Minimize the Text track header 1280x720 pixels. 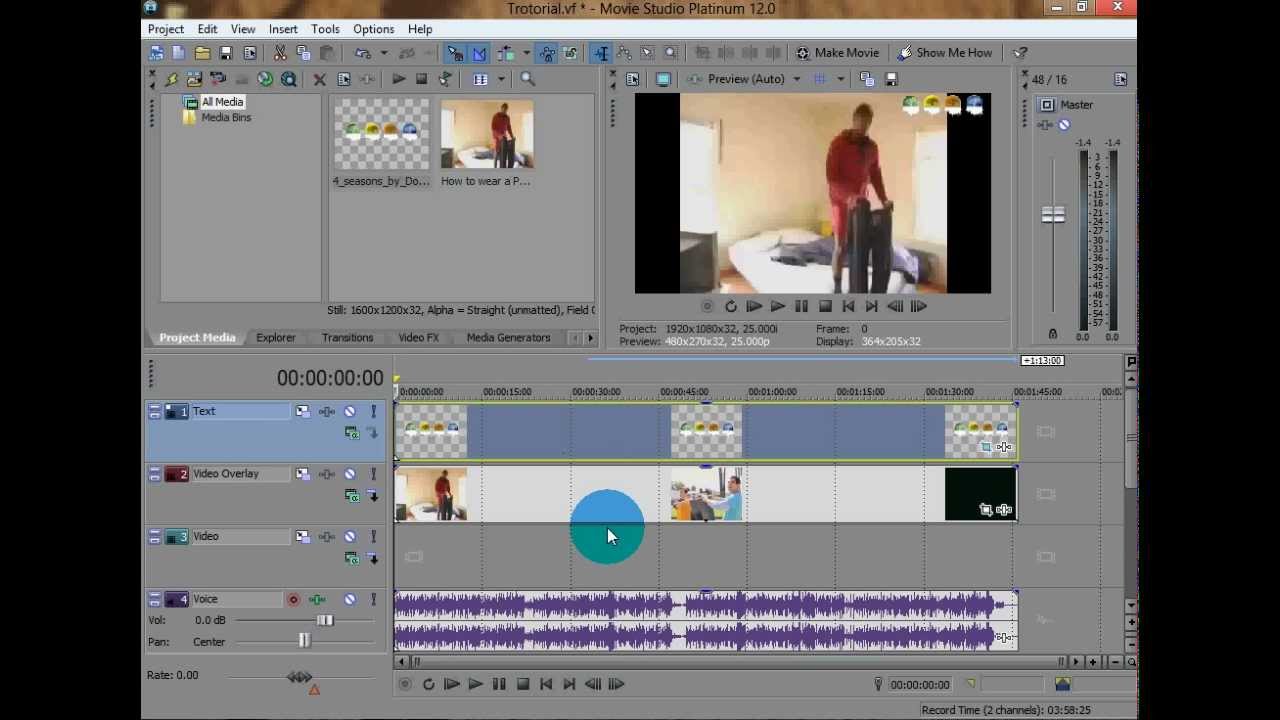[154, 411]
